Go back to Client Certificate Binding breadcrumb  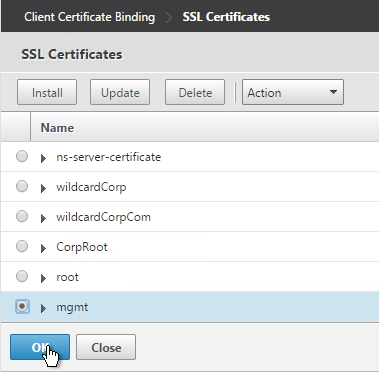pyautogui.click(x=90, y=17)
